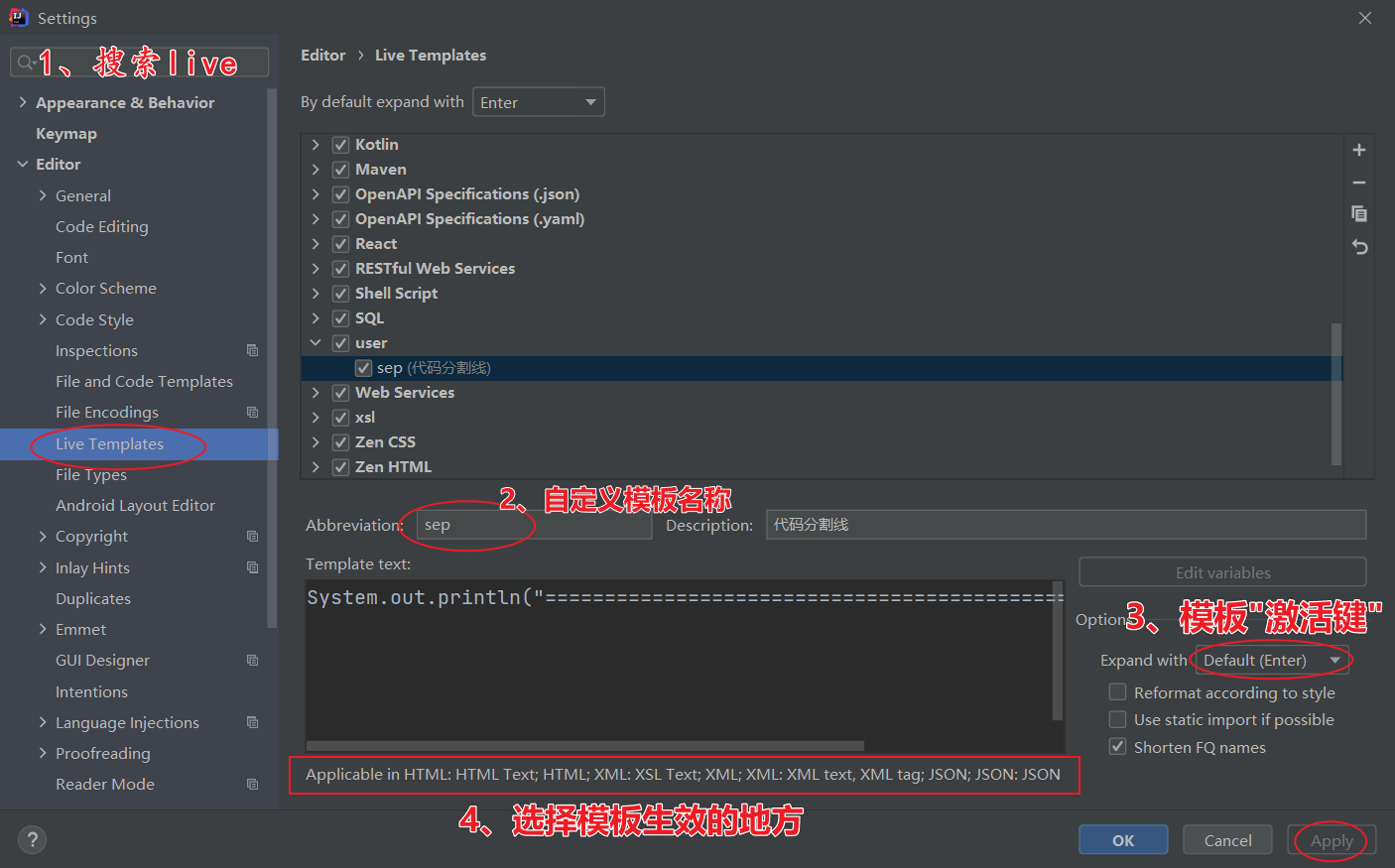Expand Appearance & Behavior settings section
This screenshot has height=868, width=1395.
point(23,102)
